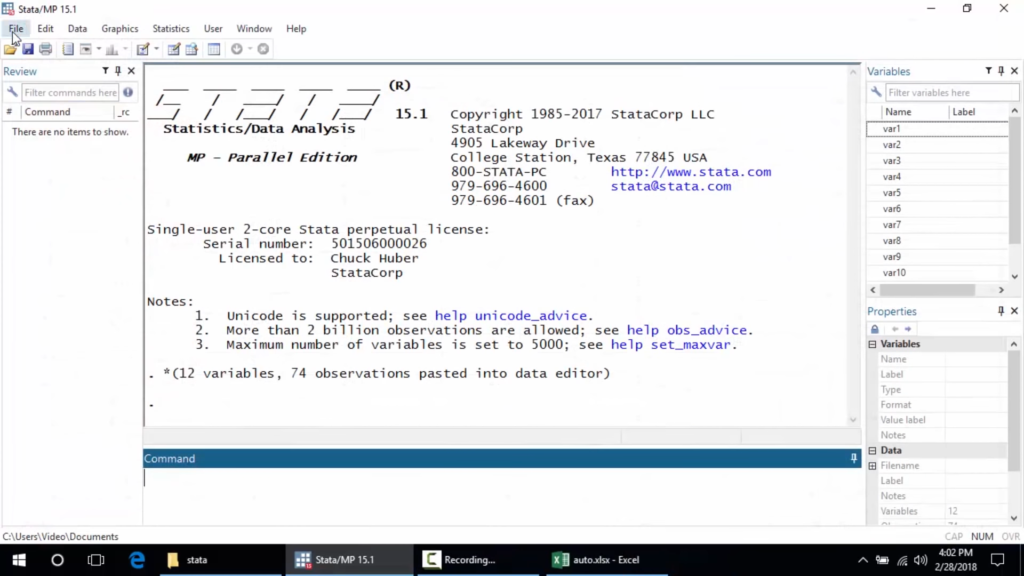The image size is (1024, 576).
Task: Close the Variables panel
Action: point(1014,71)
